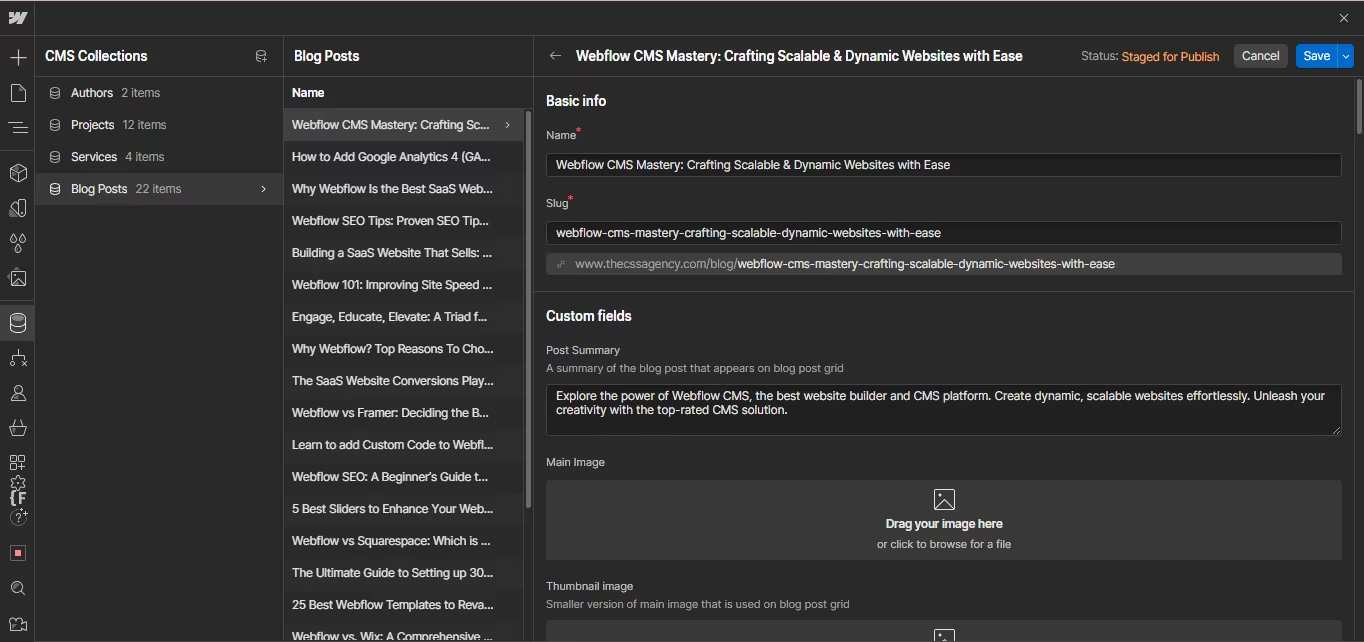
Task: Open 'How to Add Google Analytics 4' post
Action: tap(403, 157)
